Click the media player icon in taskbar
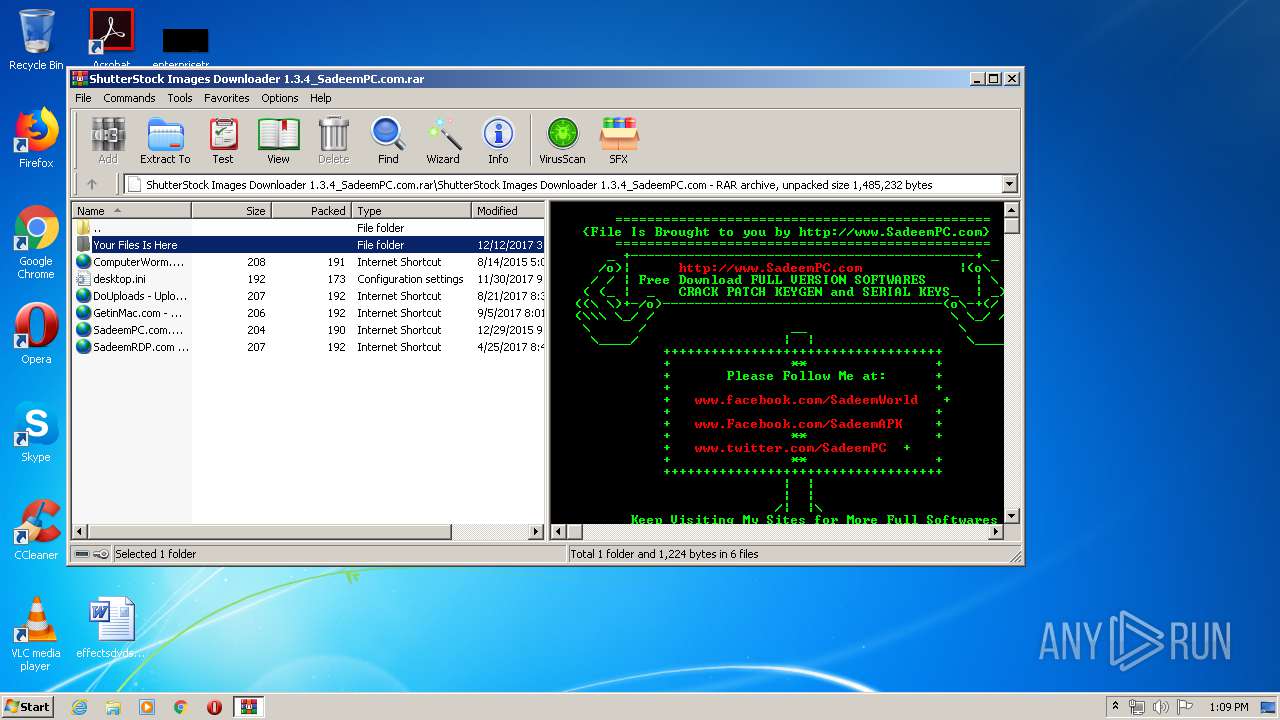 click(147, 707)
